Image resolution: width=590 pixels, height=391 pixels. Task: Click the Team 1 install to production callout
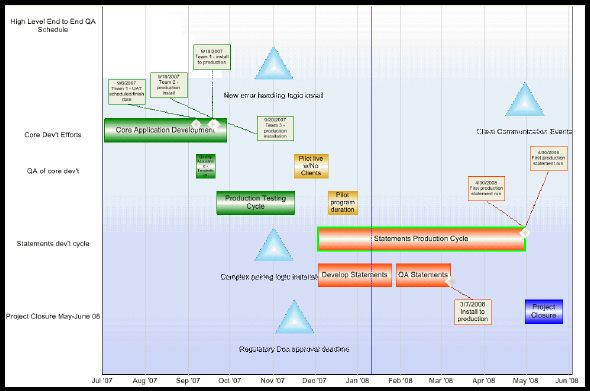point(212,57)
